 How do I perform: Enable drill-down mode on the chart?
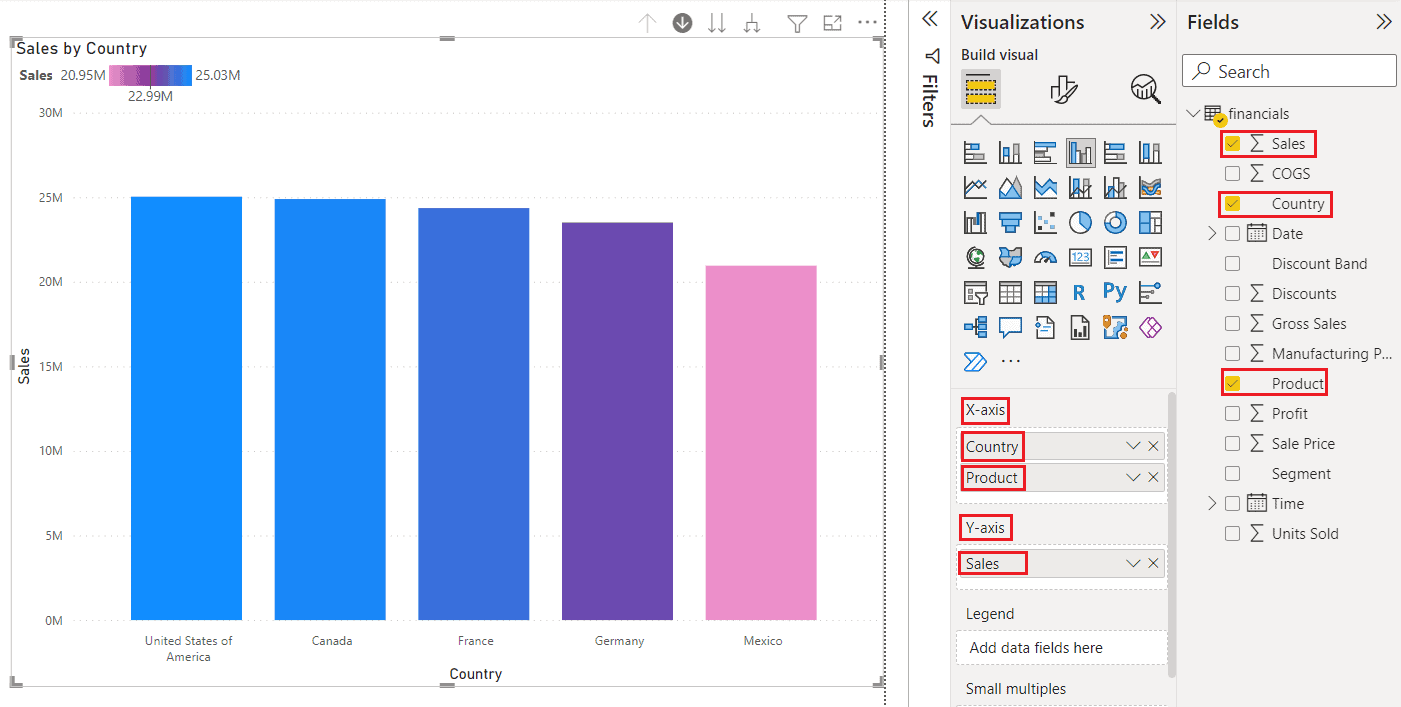[682, 22]
